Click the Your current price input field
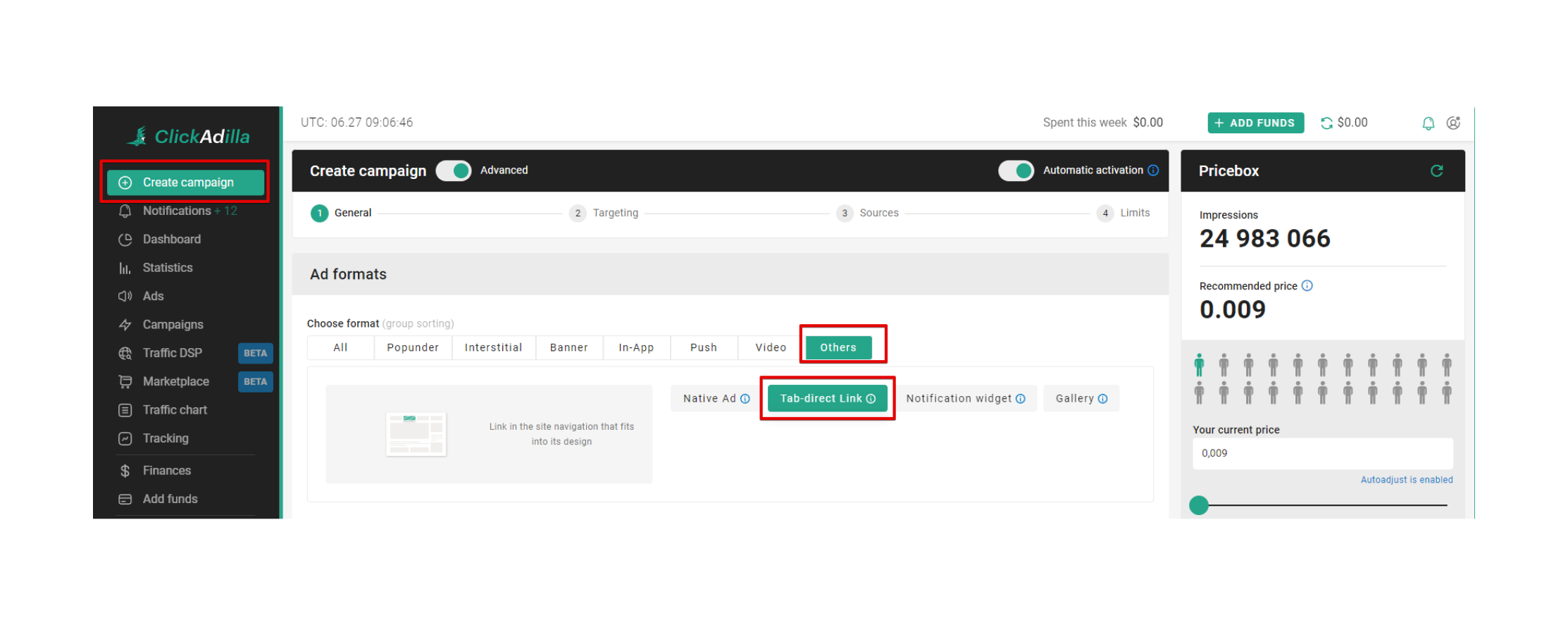This screenshot has height=625, width=1568. click(x=1322, y=454)
